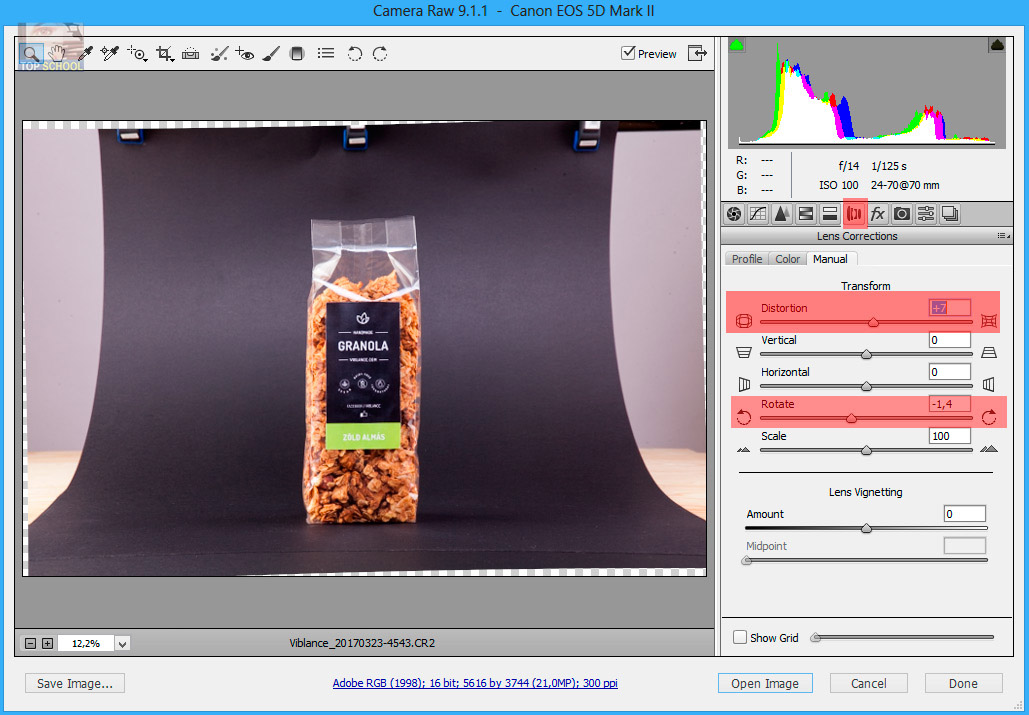Switch to the Color tab
This screenshot has width=1029, height=715.
[788, 259]
